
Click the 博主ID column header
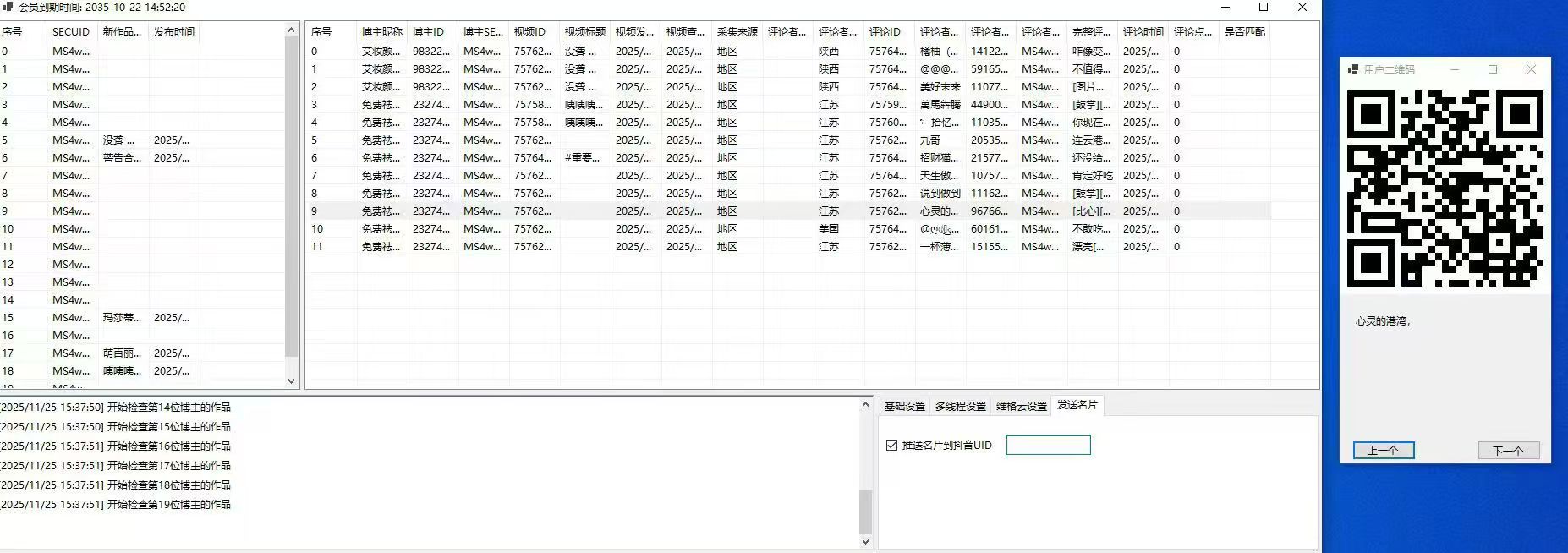(433, 32)
